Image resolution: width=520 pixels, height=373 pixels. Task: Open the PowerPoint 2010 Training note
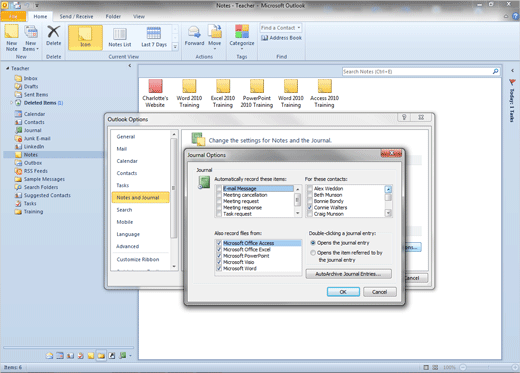(x=257, y=93)
